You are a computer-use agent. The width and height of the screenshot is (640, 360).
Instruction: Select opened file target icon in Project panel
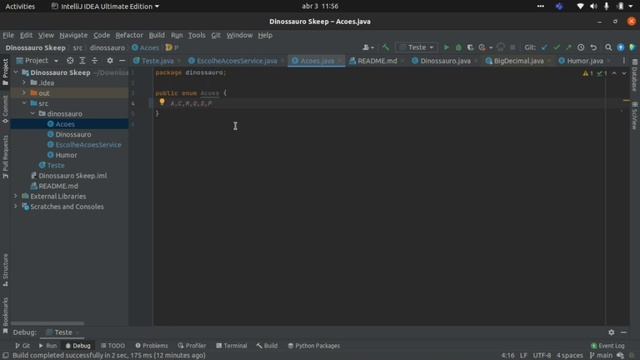(70, 60)
